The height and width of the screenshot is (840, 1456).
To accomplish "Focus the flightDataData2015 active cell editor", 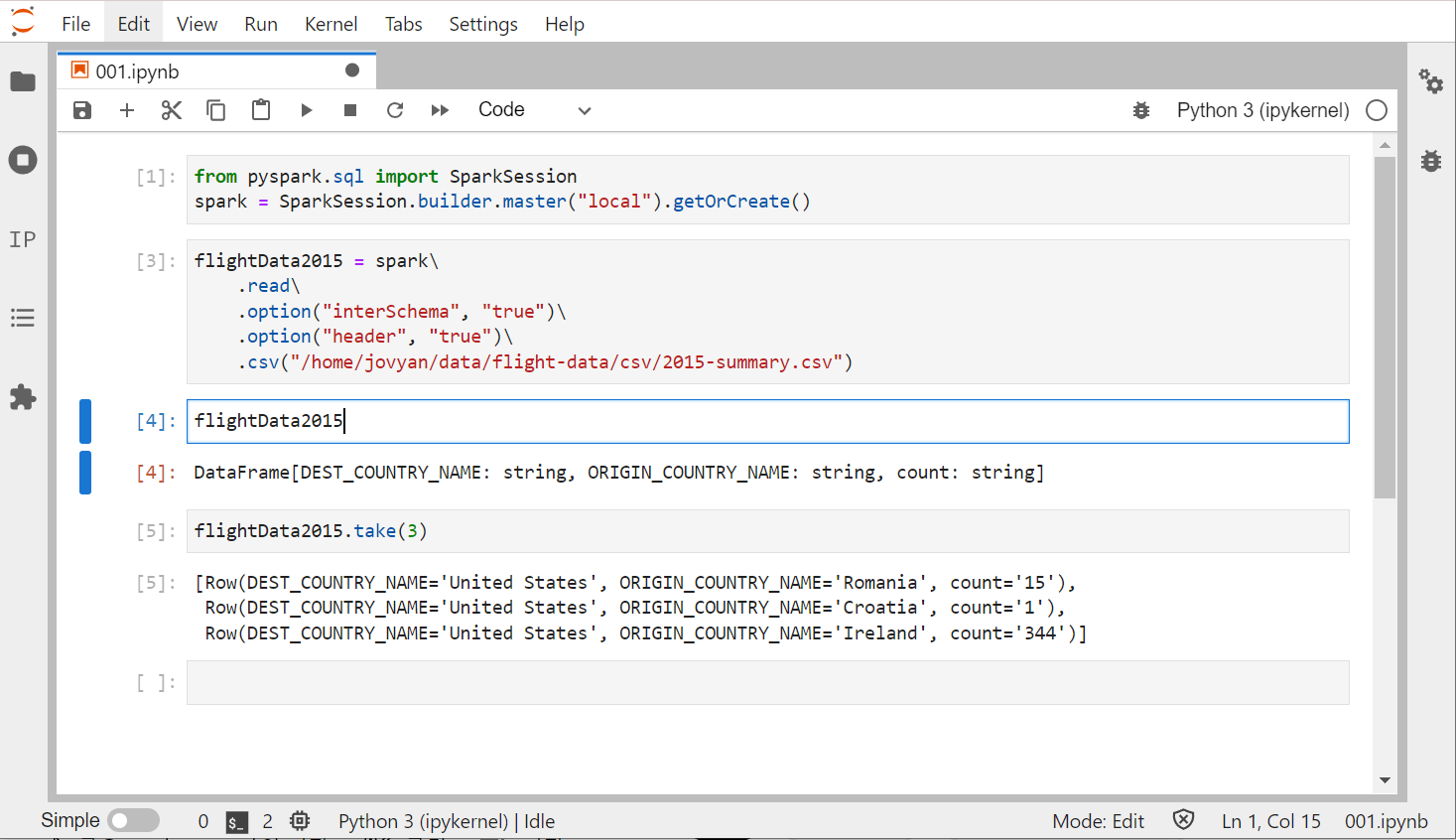I will [x=767, y=421].
